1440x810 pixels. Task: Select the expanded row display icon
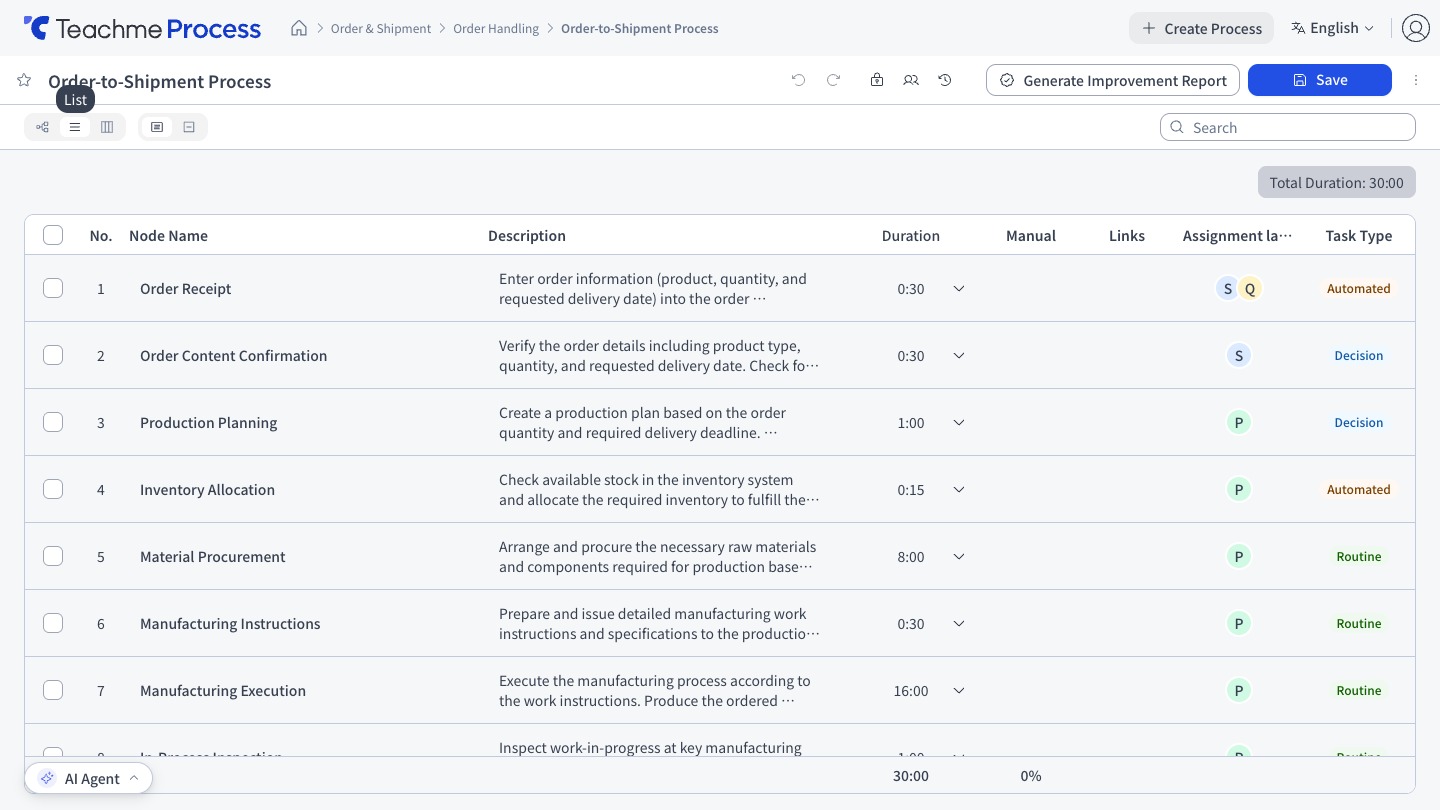tap(157, 127)
